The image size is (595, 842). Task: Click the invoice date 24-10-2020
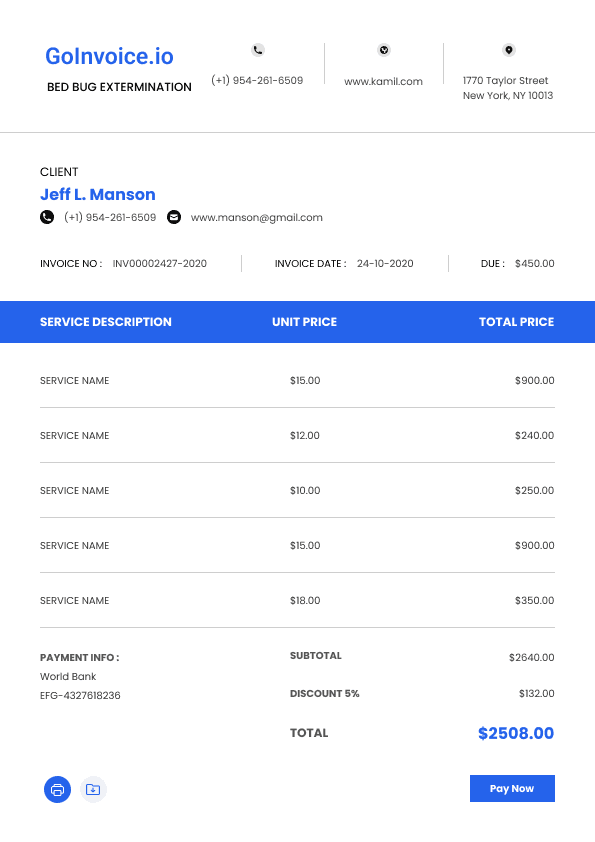click(385, 264)
